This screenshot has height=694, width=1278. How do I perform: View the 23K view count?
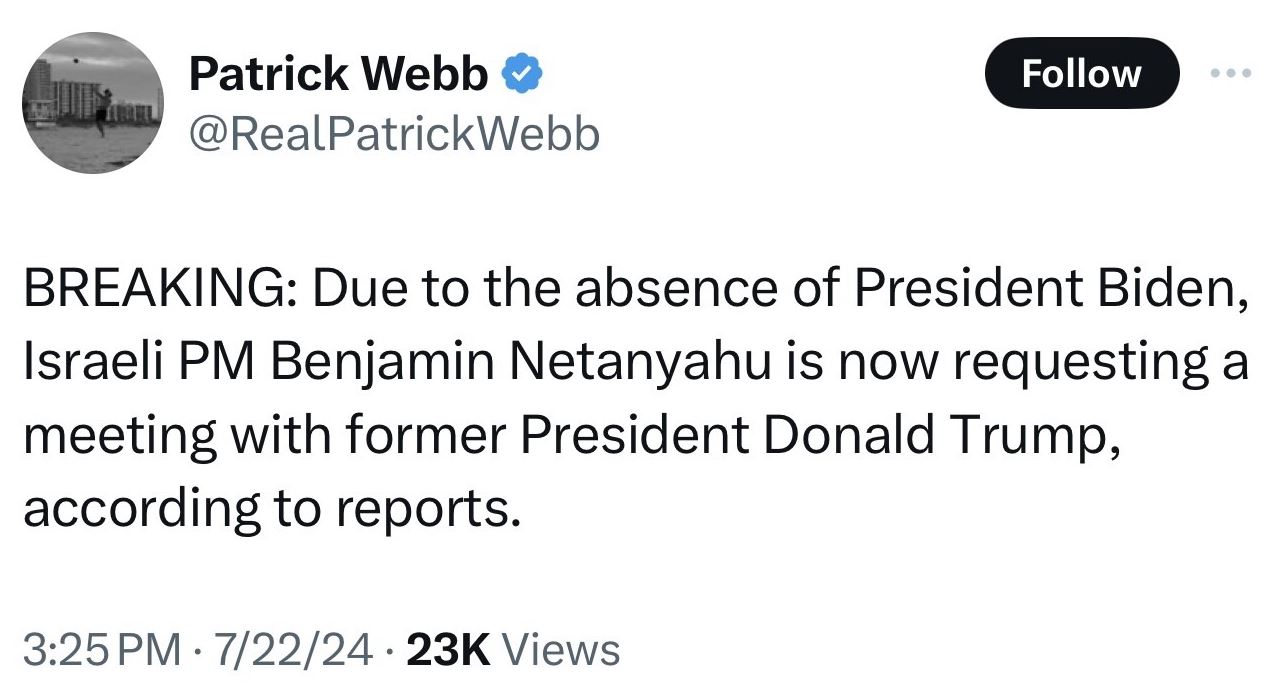[x=449, y=650]
